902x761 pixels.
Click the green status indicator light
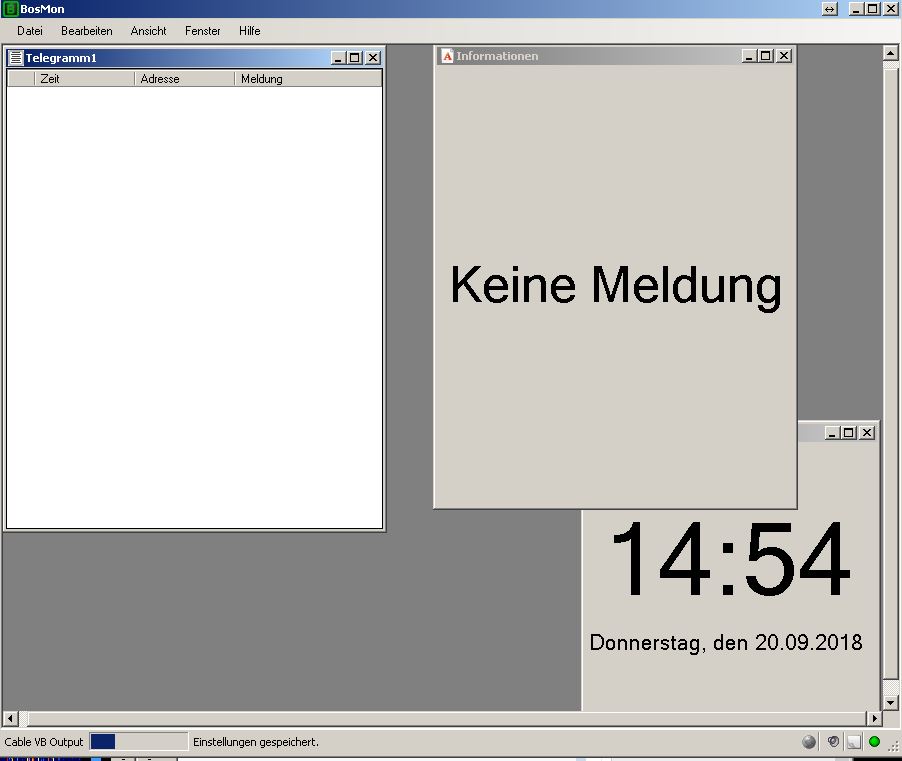tap(874, 742)
